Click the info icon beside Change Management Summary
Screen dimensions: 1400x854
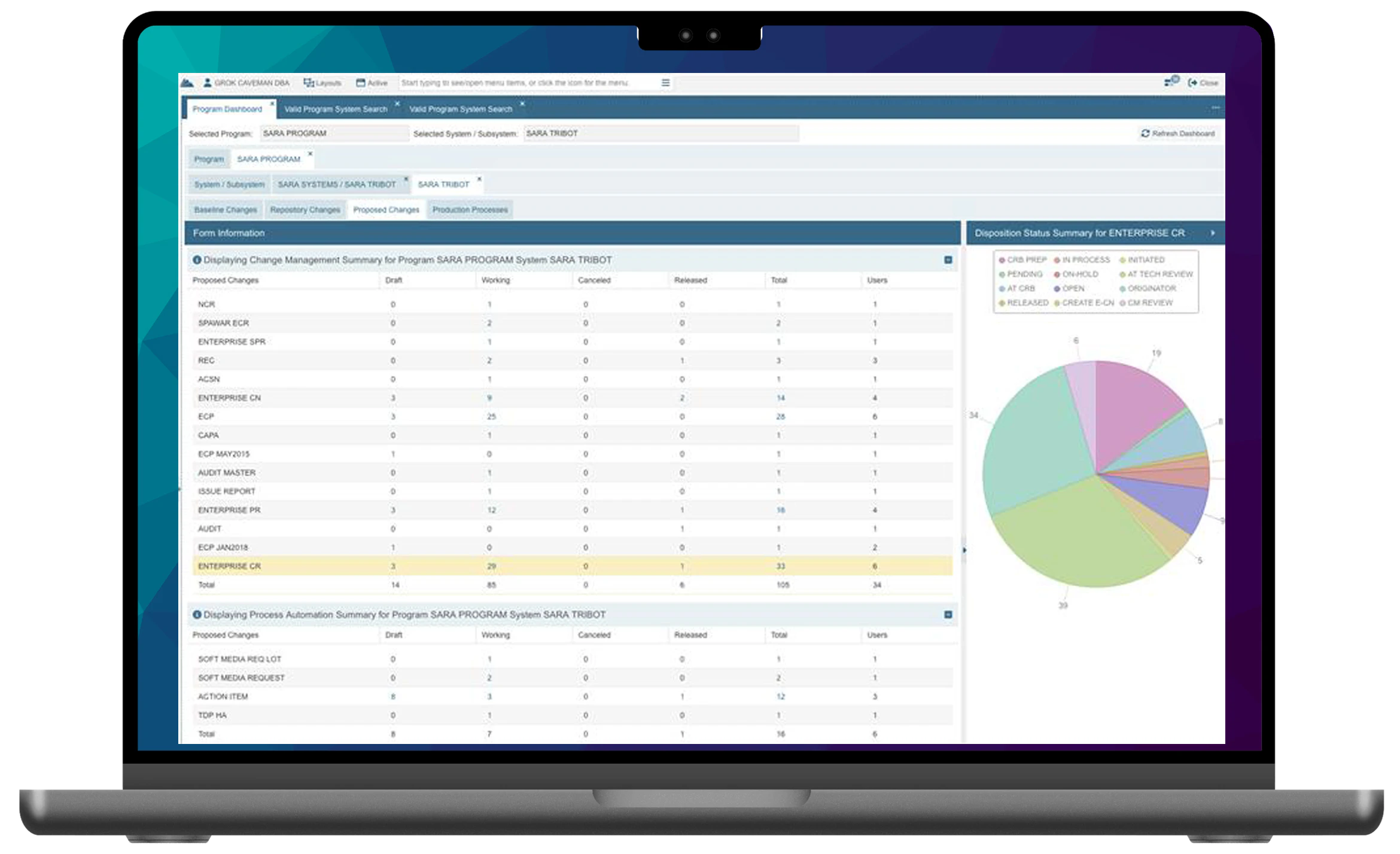(x=197, y=260)
